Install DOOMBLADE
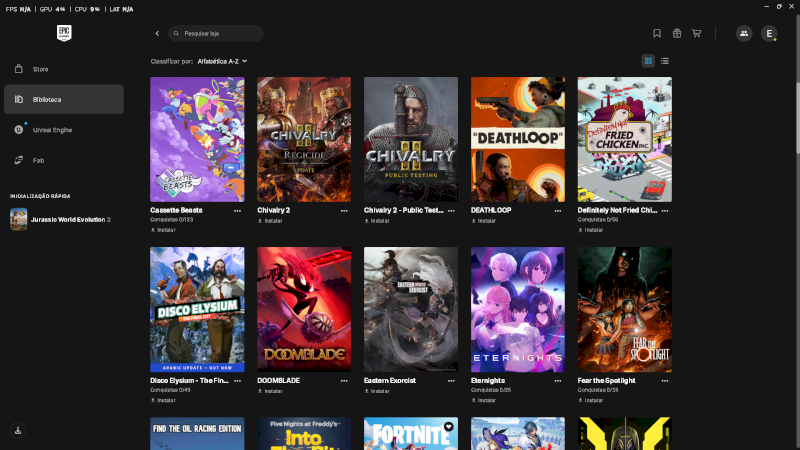The height and width of the screenshot is (450, 800). coord(270,391)
